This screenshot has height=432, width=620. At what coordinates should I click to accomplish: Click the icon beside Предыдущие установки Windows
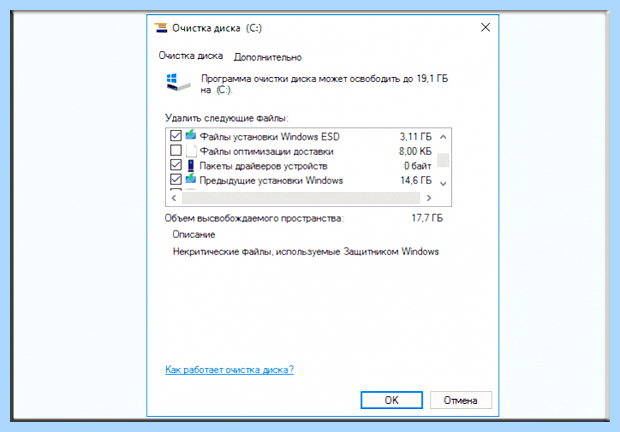coord(191,179)
